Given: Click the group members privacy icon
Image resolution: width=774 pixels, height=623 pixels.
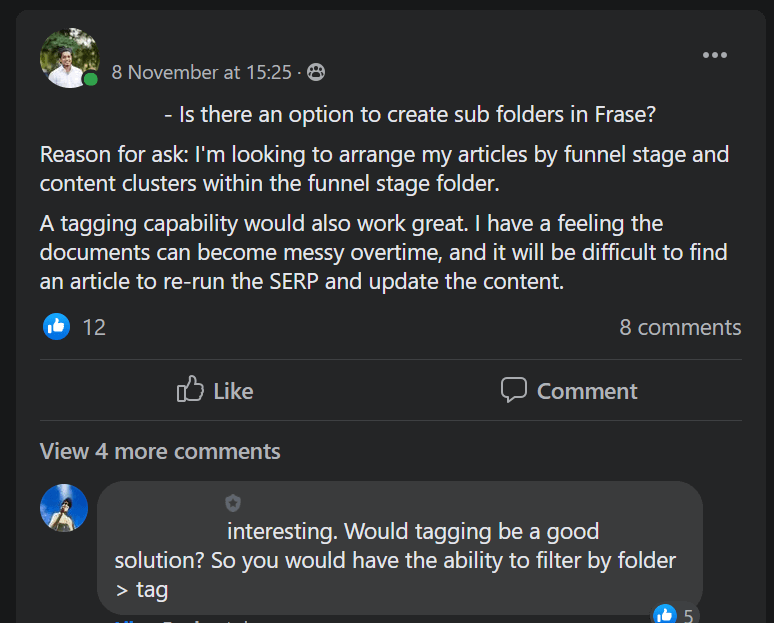Looking at the screenshot, I should 316,72.
